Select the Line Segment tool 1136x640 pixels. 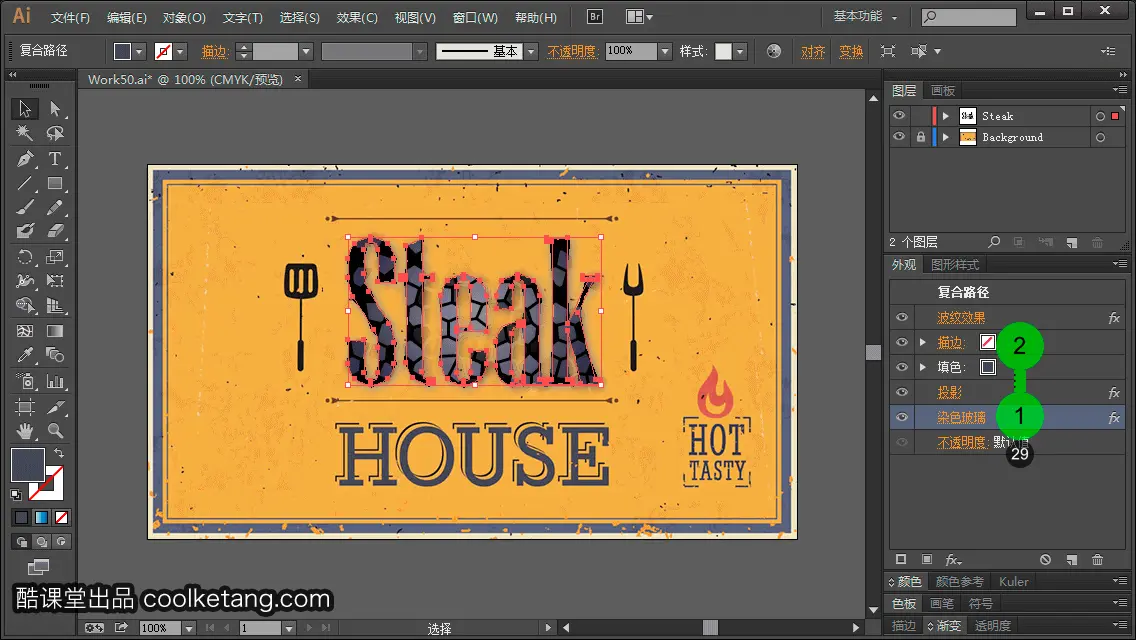click(25, 183)
